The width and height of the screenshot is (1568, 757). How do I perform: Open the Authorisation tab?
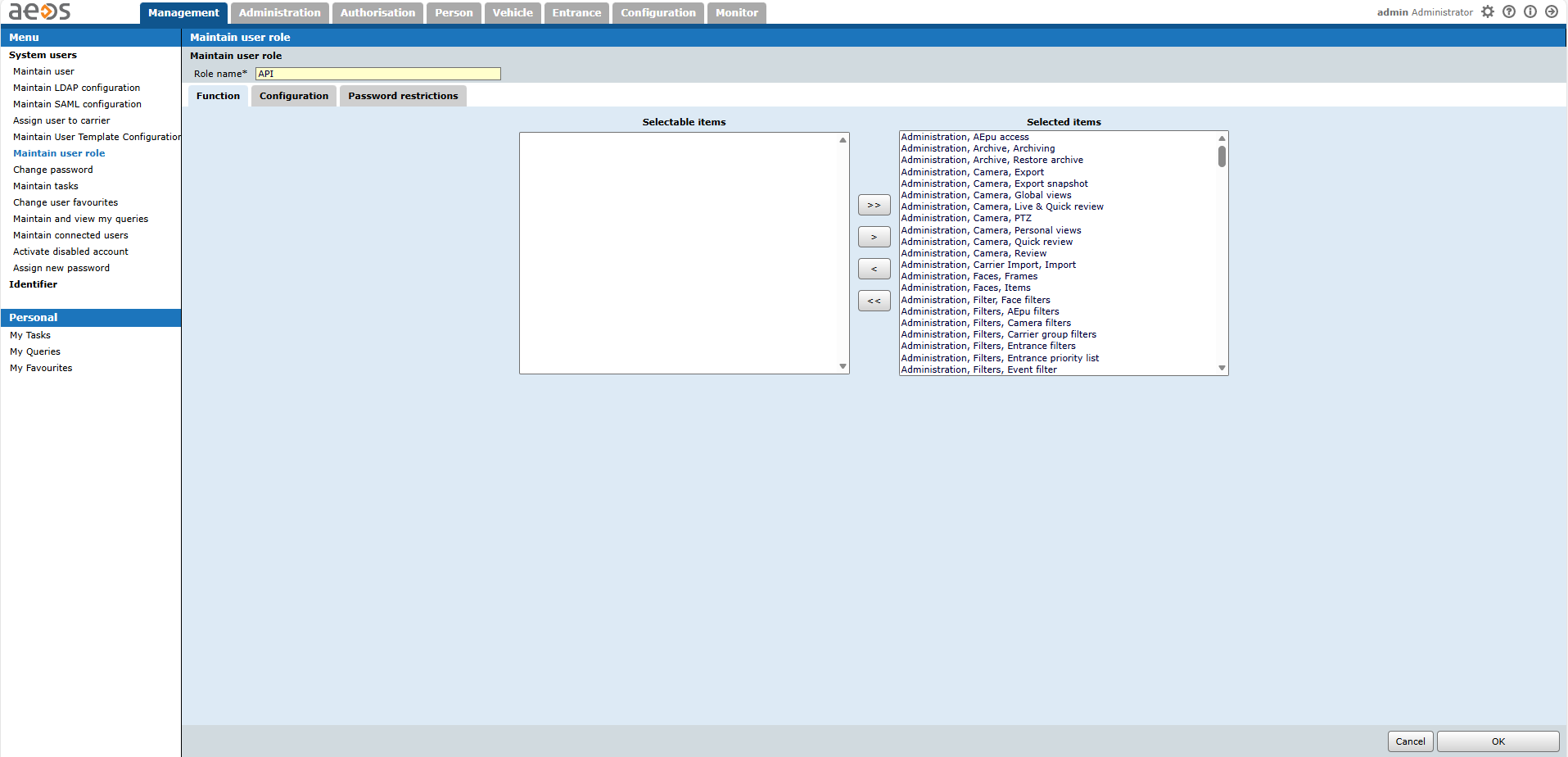[x=377, y=13]
